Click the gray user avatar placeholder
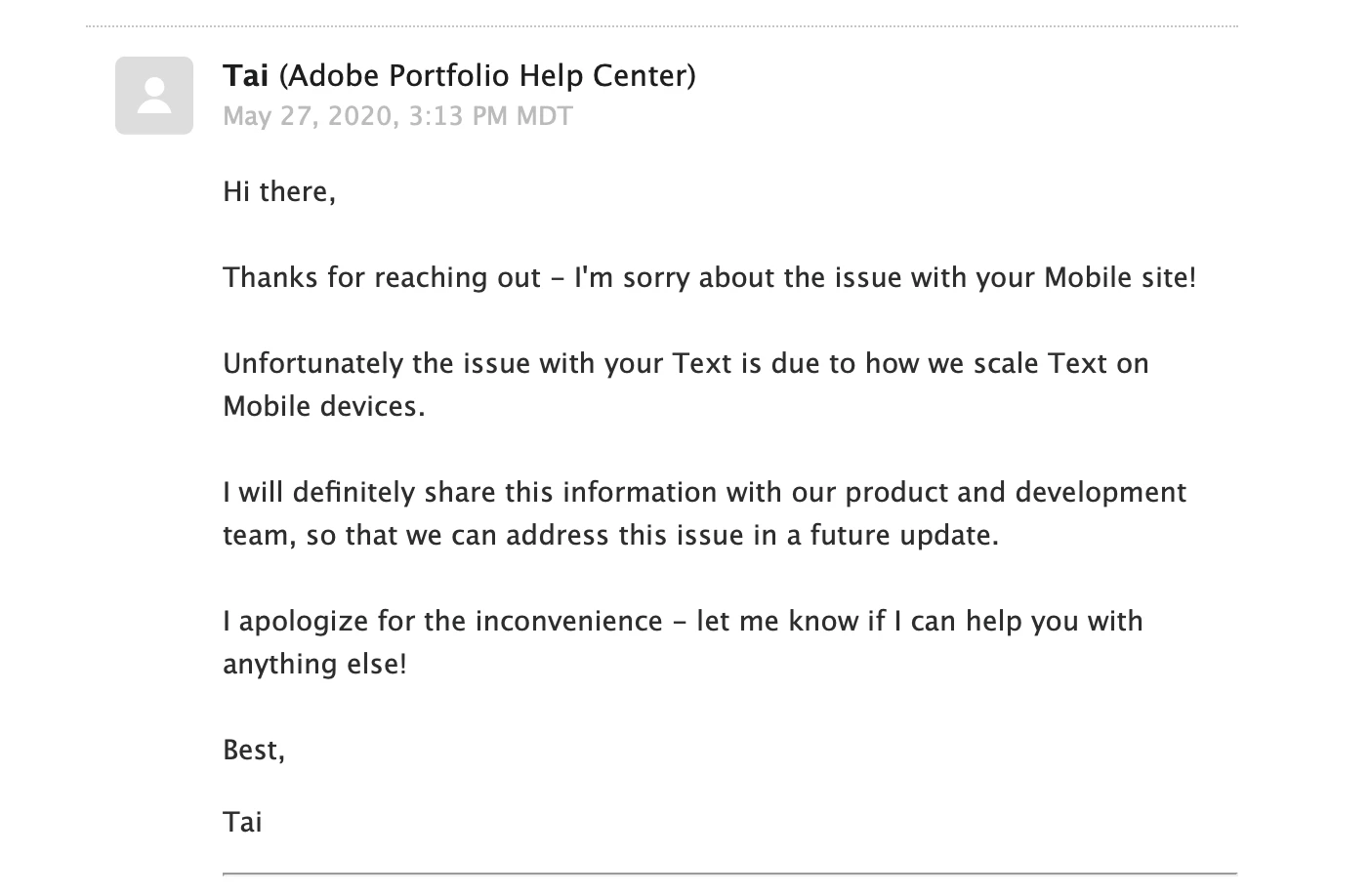This screenshot has width=1371, height=896. (154, 96)
